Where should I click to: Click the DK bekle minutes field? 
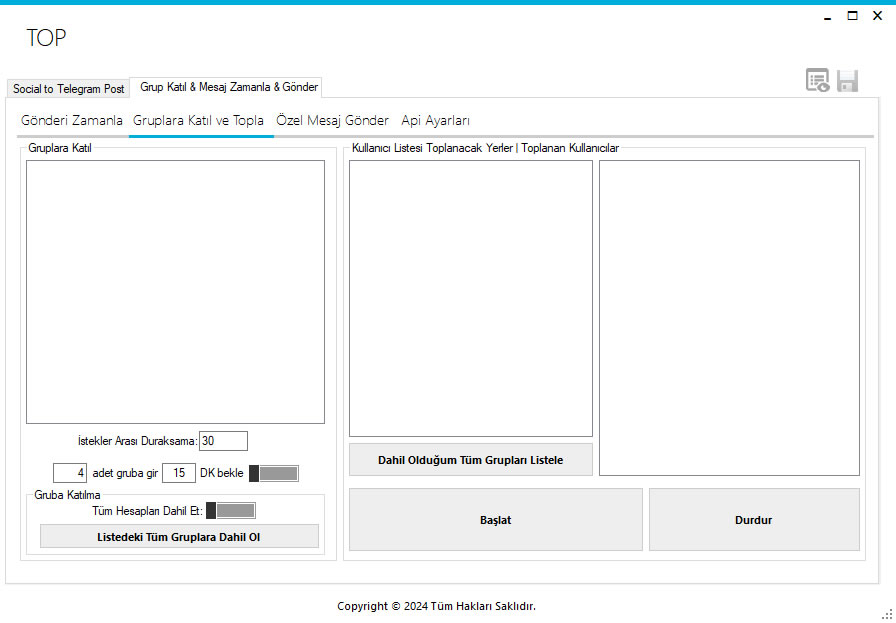point(179,473)
